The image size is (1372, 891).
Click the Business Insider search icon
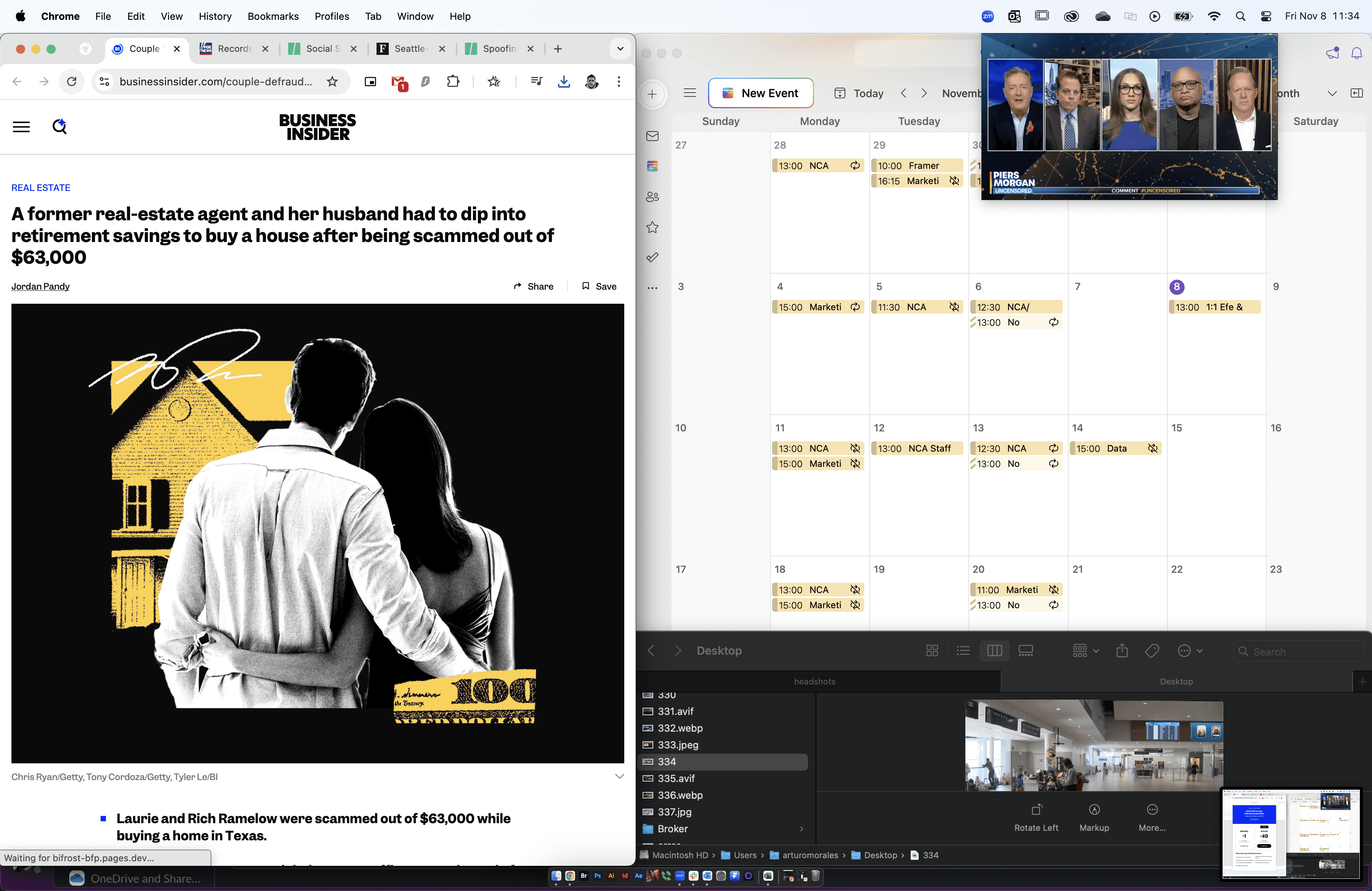click(59, 127)
